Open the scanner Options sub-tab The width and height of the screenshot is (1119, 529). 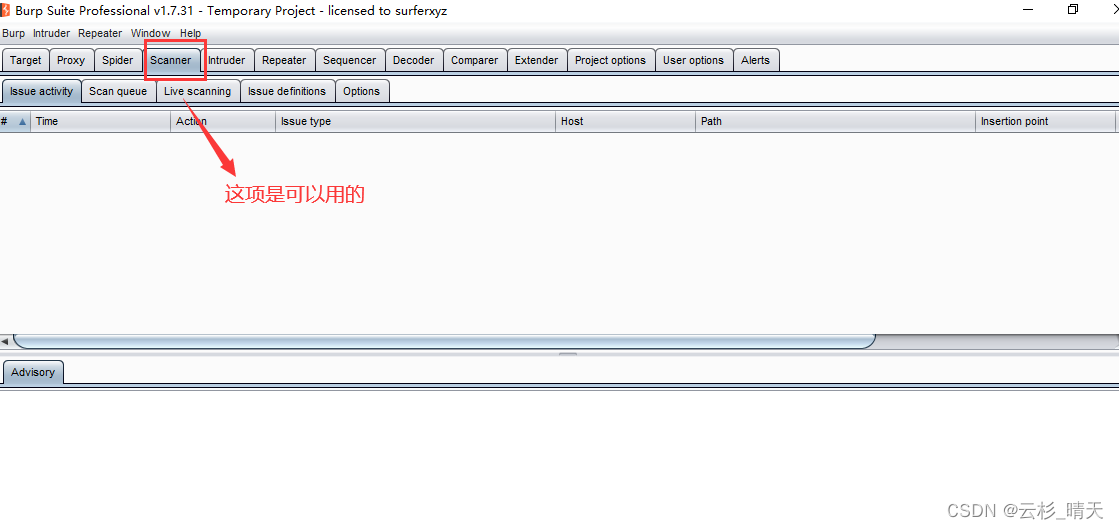(x=361, y=91)
